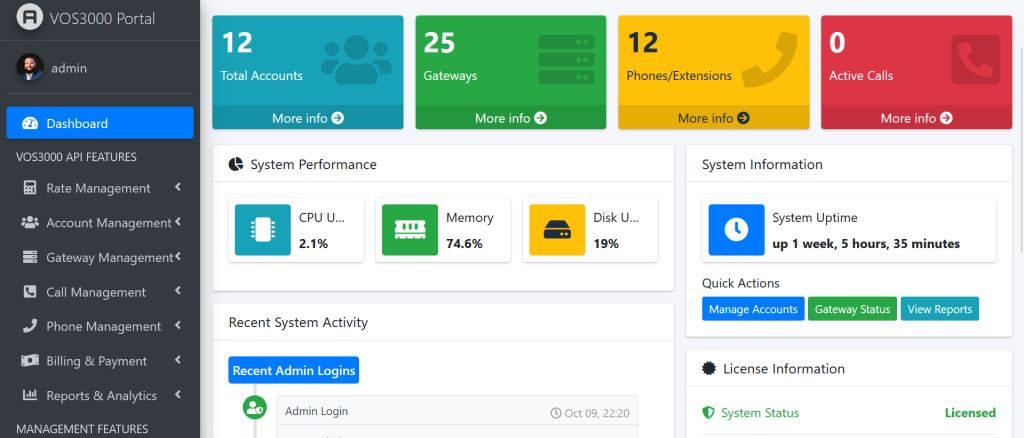Screen dimensions: 1024x438
Task: Expand the Account Management menu chevron
Action: point(177,222)
